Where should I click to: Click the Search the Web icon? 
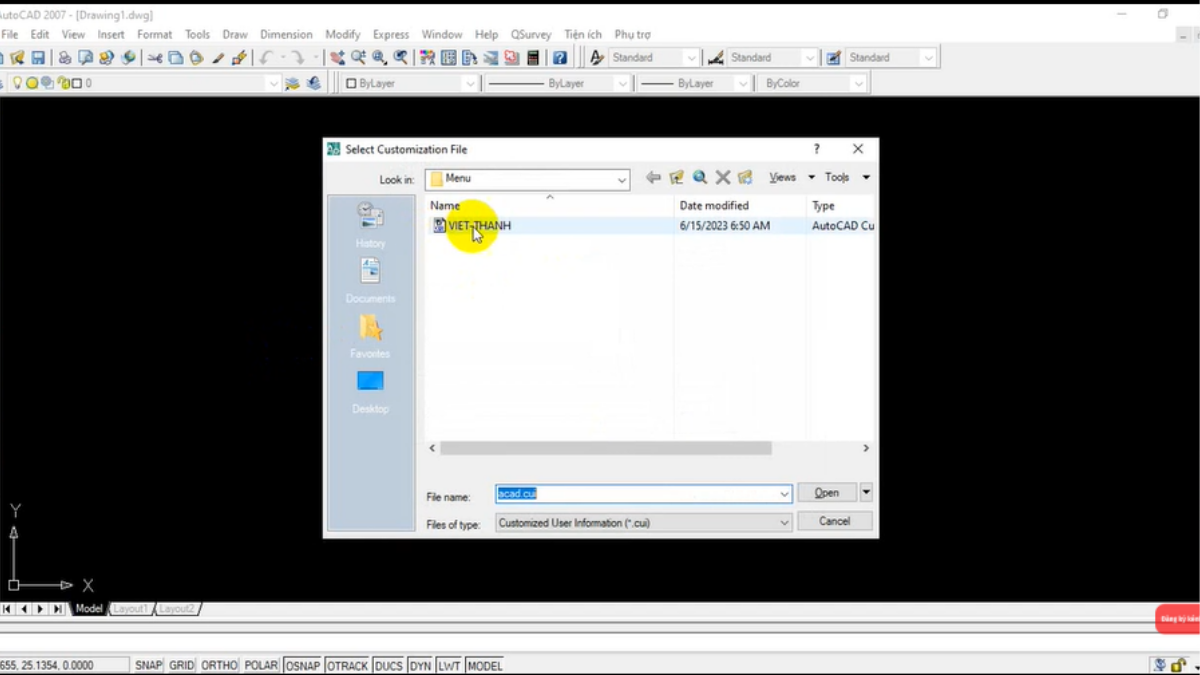(x=700, y=178)
